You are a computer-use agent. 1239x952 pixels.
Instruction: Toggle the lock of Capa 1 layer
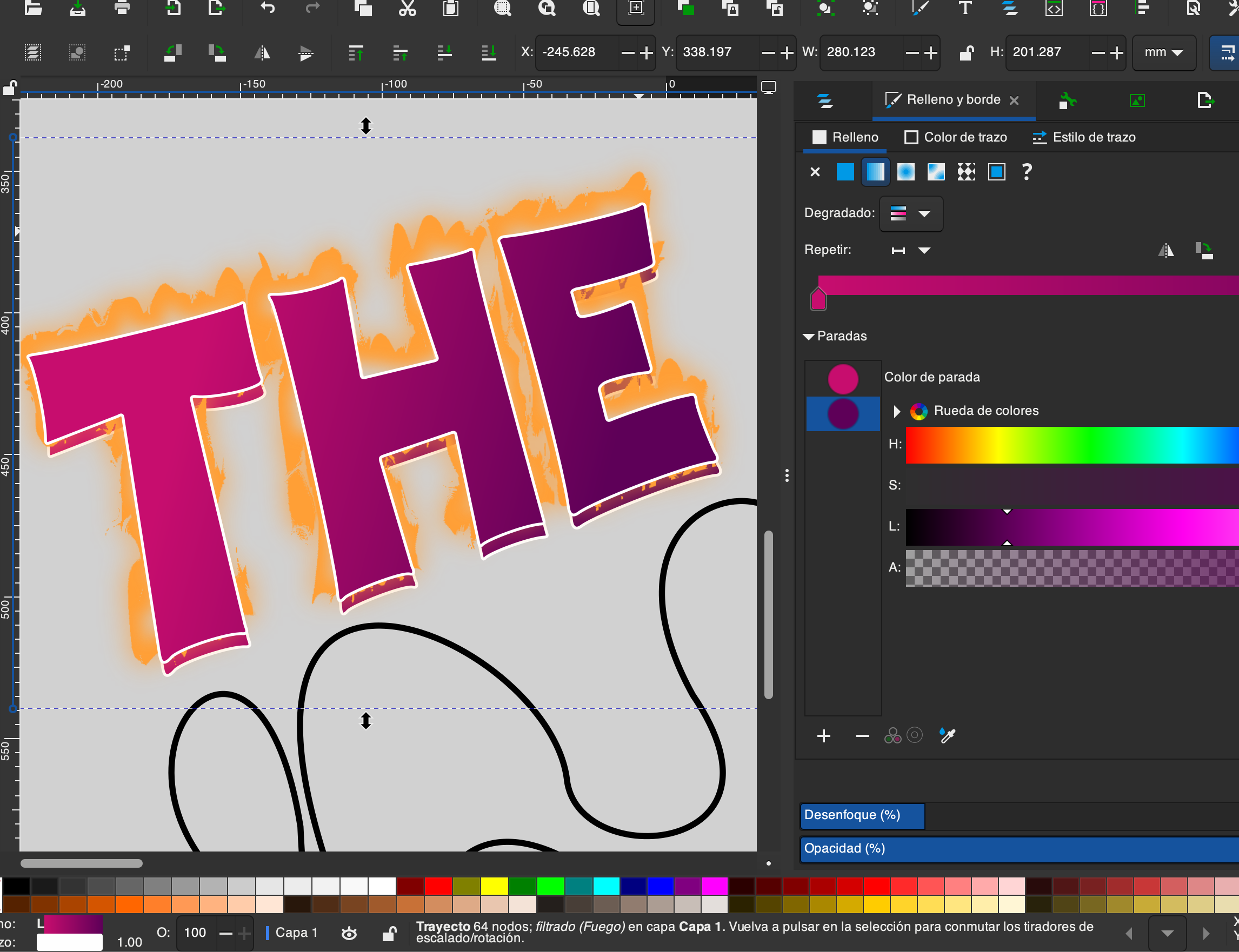coord(389,933)
